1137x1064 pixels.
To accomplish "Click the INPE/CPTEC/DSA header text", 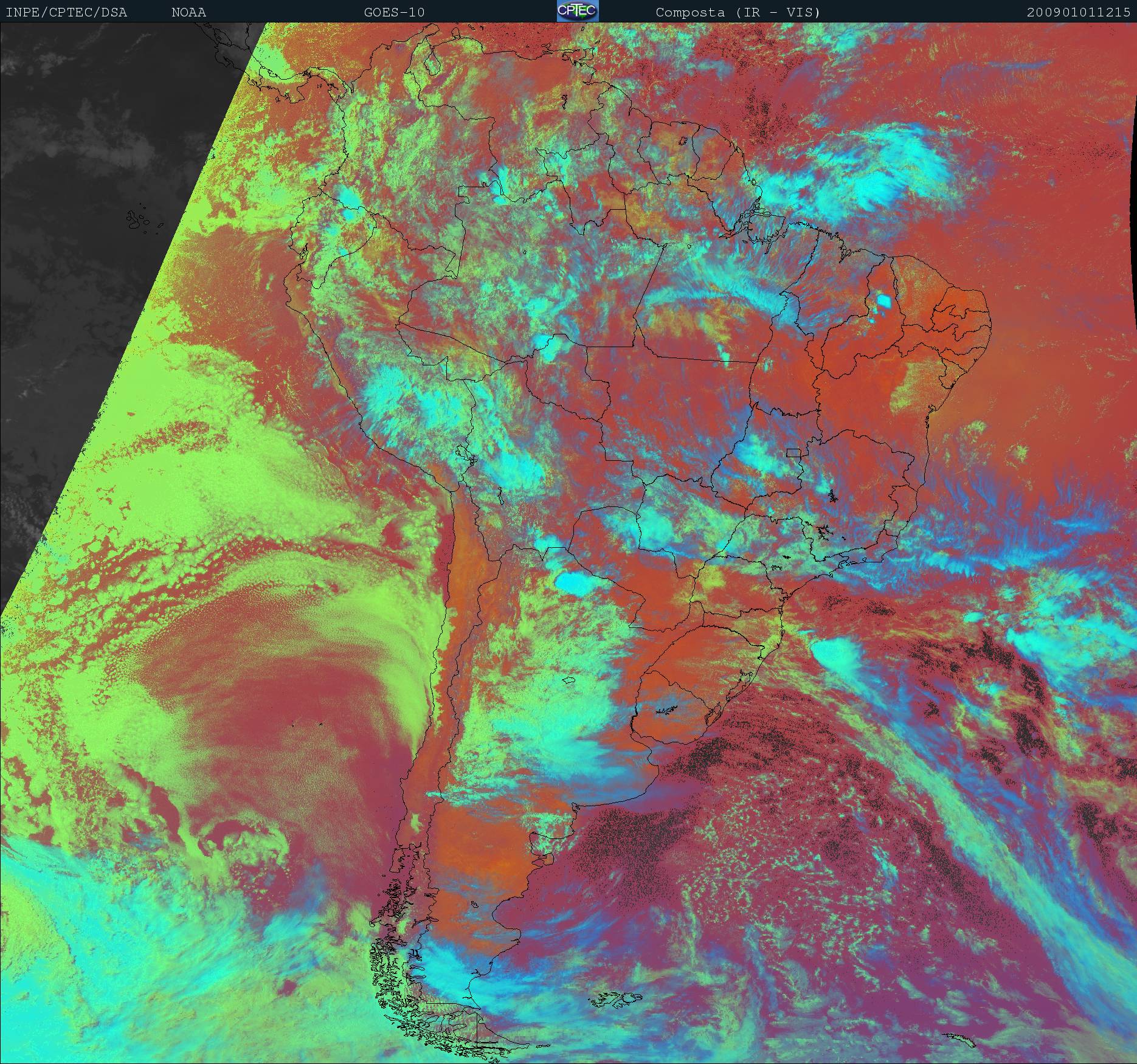I will (x=66, y=12).
